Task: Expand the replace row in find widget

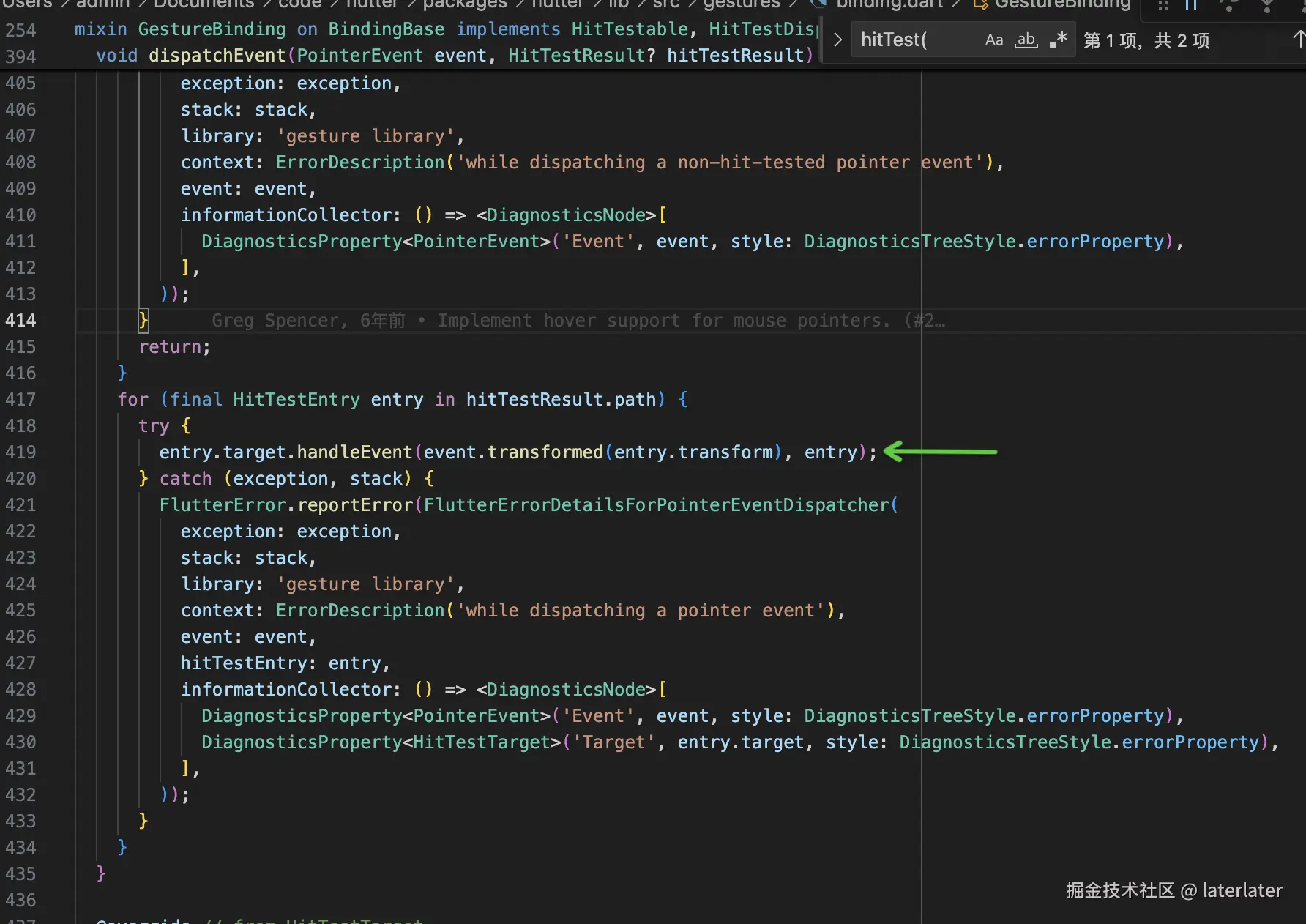Action: pos(837,40)
